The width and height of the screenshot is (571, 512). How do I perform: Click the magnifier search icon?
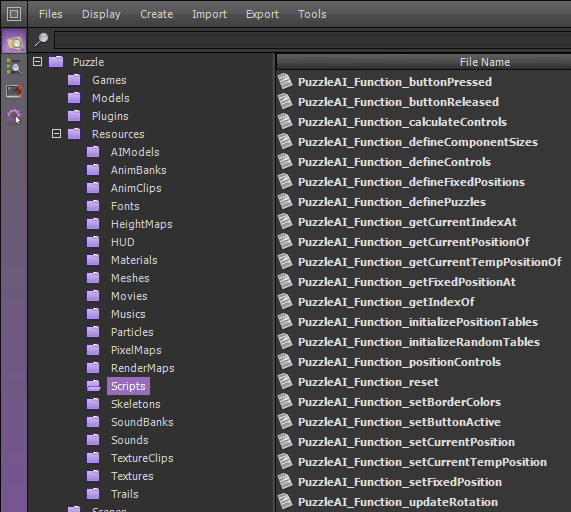(x=42, y=39)
